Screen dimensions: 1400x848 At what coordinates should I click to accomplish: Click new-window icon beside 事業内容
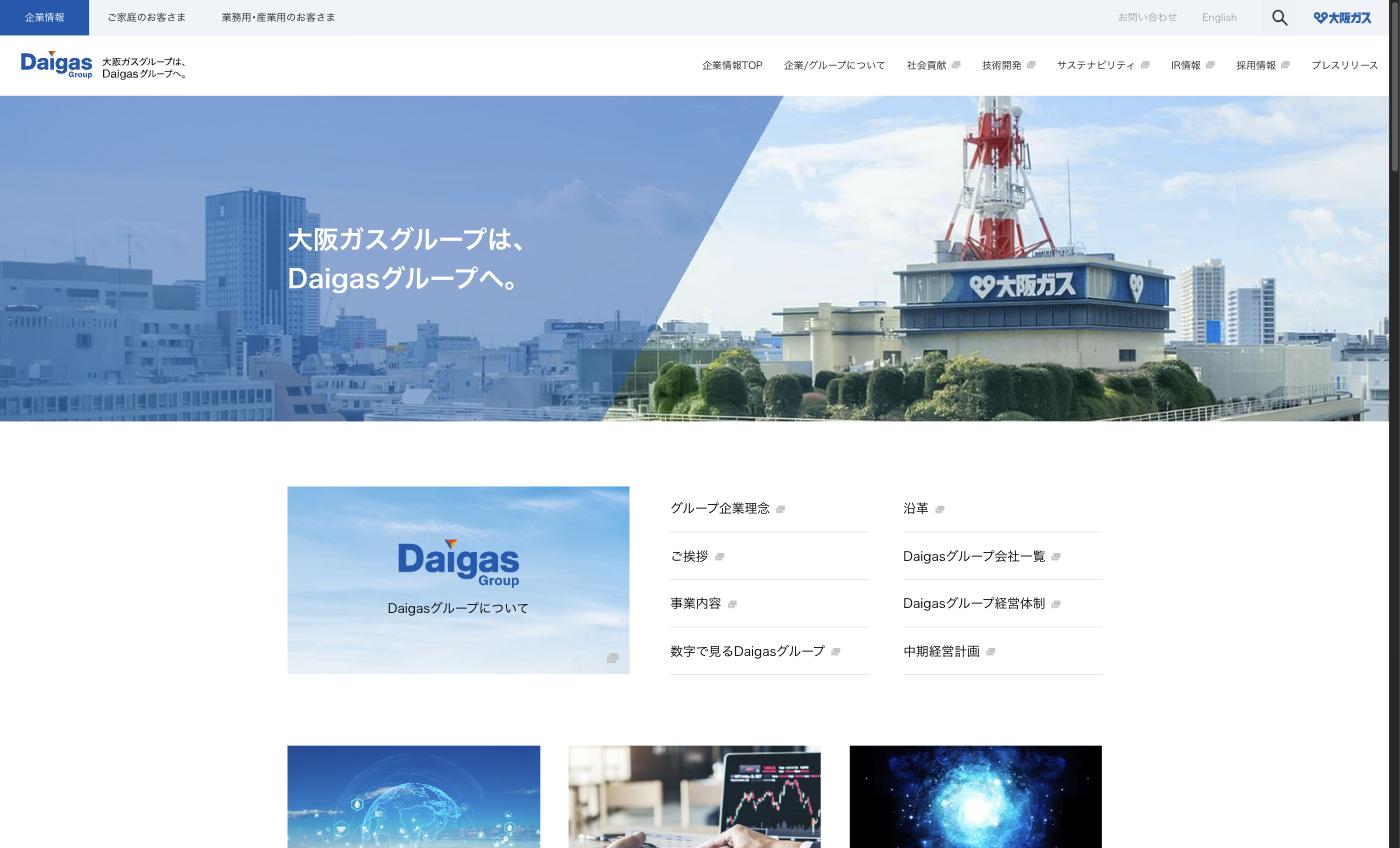click(x=732, y=604)
